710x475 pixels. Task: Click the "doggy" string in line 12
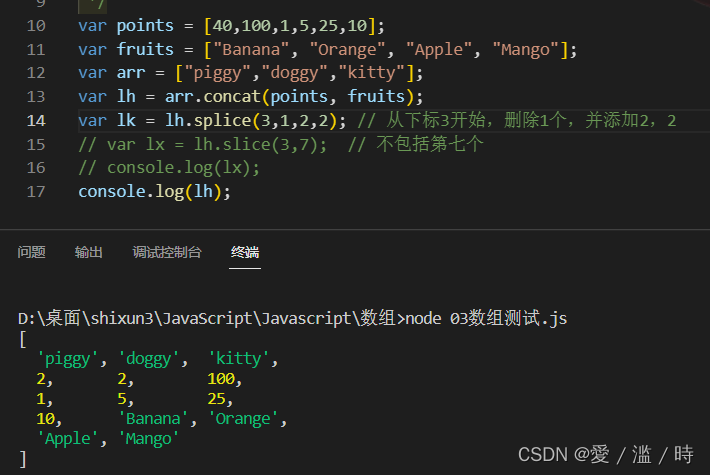point(294,73)
